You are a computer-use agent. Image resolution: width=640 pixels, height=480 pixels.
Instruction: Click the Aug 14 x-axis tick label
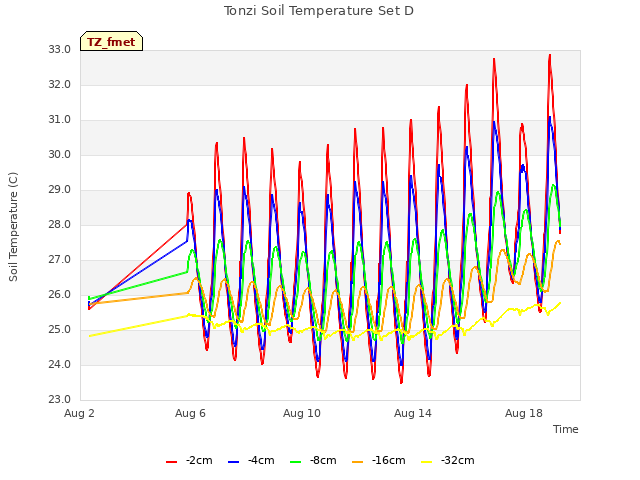413,413
